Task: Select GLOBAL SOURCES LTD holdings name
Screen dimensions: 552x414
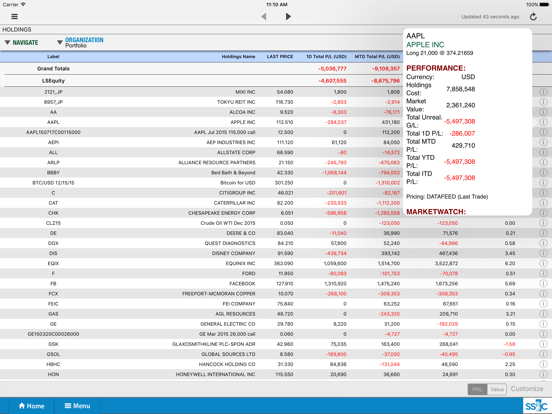Action: [228, 354]
